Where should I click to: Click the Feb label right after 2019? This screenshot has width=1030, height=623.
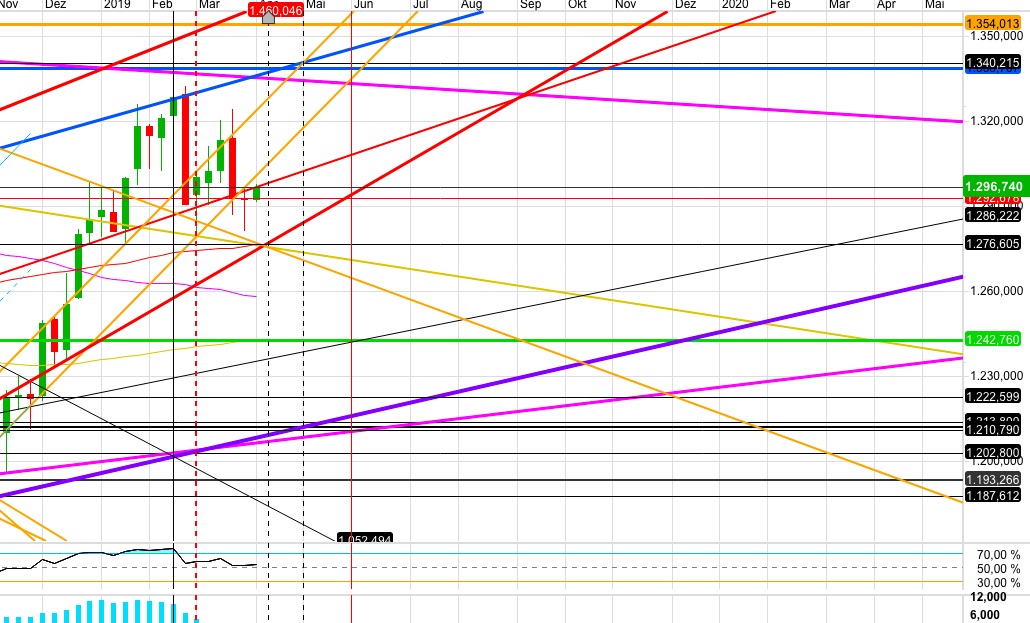click(x=162, y=5)
